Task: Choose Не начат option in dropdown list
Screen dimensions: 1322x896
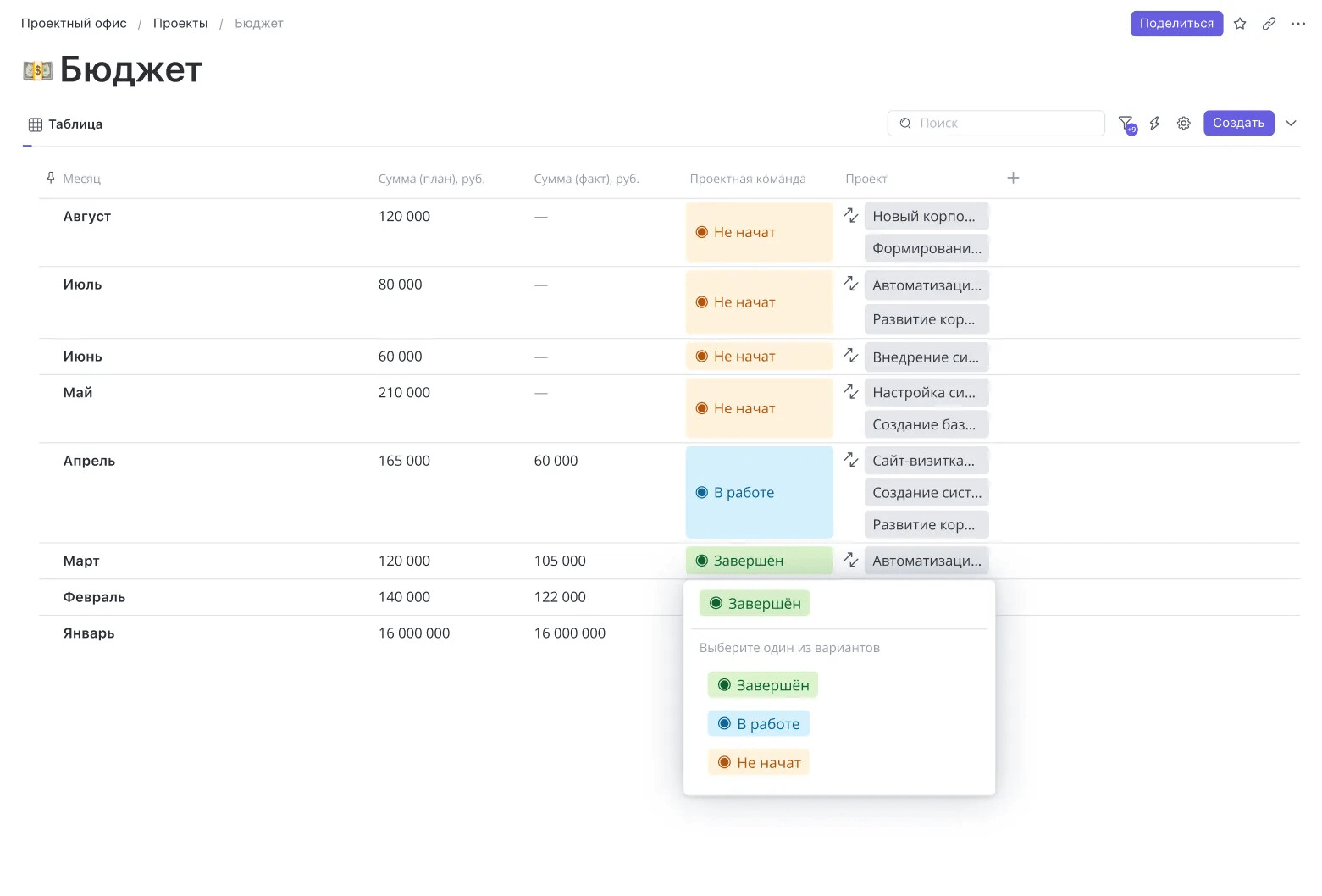Action: tap(759, 763)
